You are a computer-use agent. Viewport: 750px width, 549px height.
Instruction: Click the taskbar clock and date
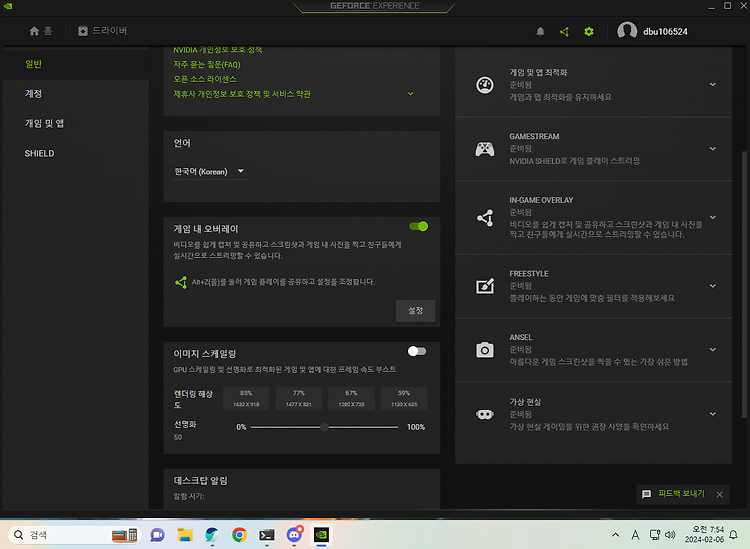[704, 535]
